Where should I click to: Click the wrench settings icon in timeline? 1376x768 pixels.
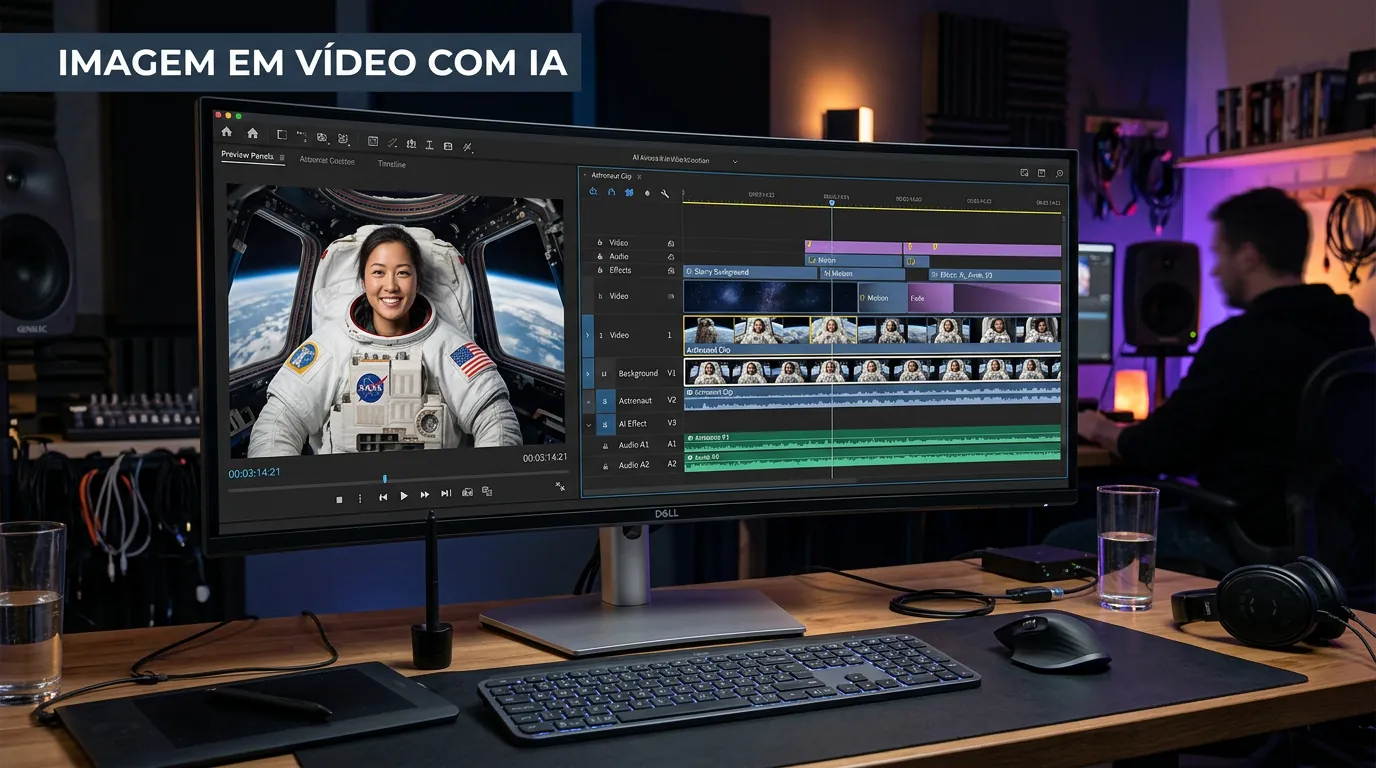point(665,193)
